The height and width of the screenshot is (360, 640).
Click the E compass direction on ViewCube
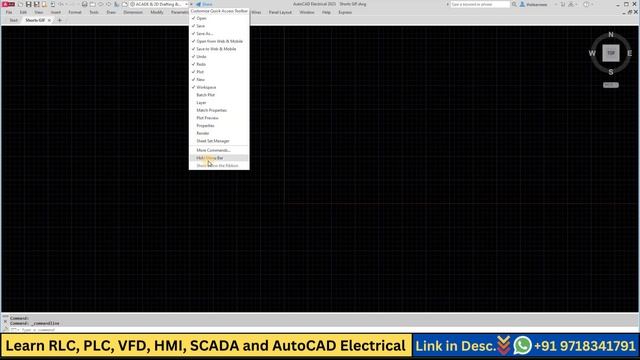coord(629,53)
